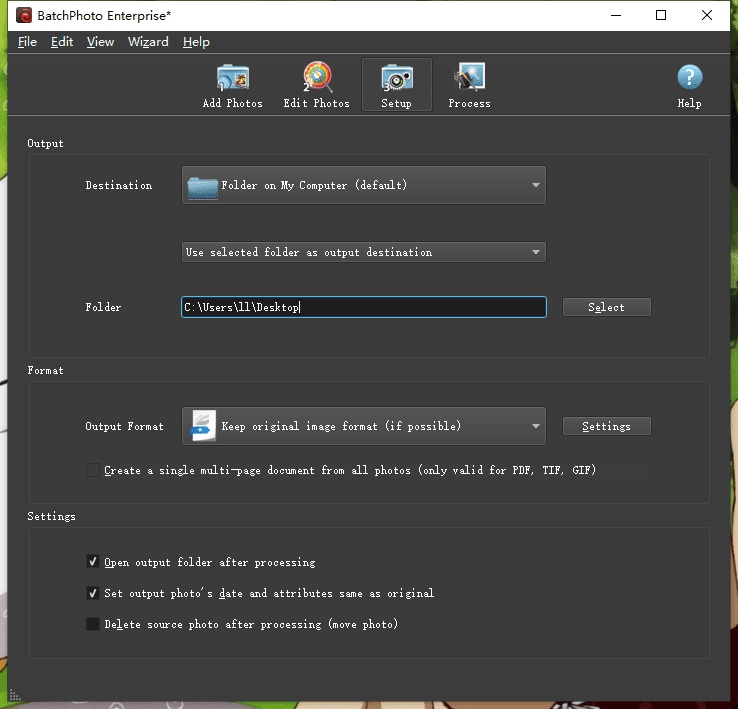Expand the Destination dropdown arrow
The width and height of the screenshot is (738, 709).
tap(536, 185)
